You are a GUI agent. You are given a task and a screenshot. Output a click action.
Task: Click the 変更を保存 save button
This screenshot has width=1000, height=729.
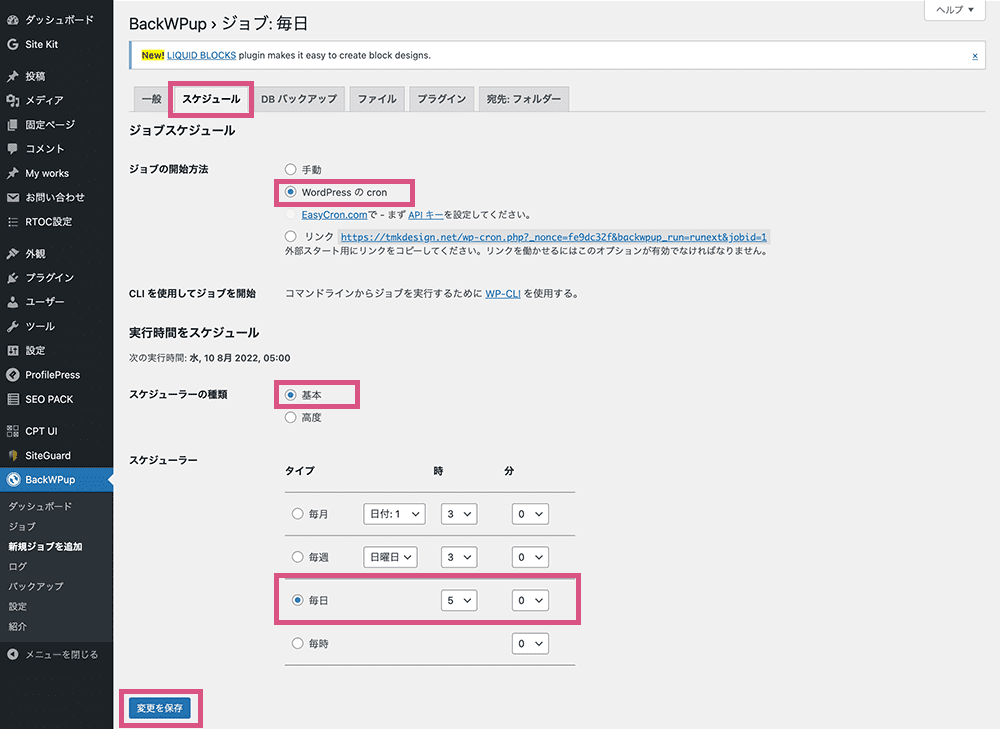[160, 708]
